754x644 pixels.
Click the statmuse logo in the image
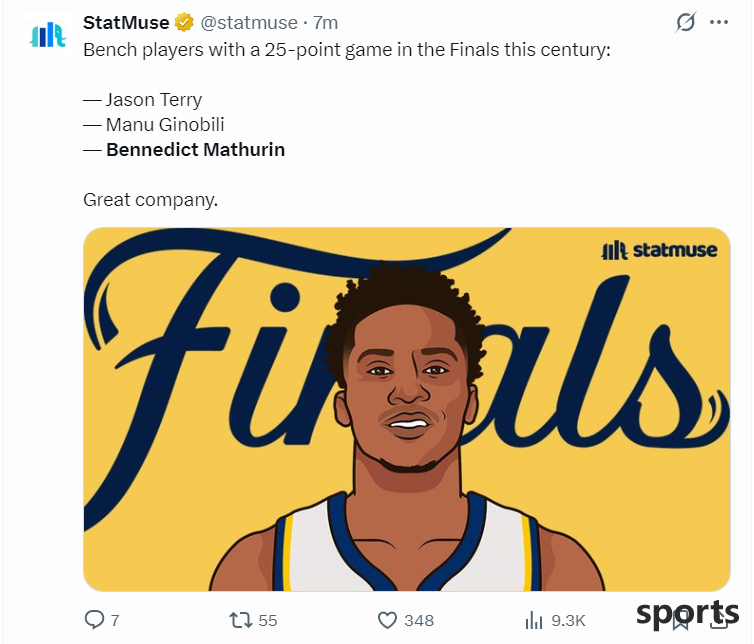pyautogui.click(x=659, y=250)
